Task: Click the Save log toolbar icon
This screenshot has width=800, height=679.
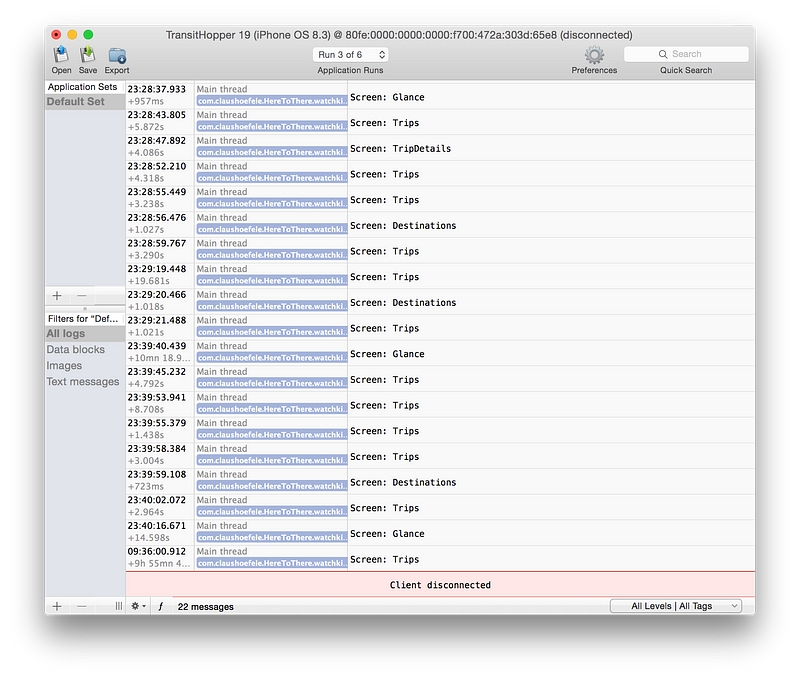Action: coord(88,55)
